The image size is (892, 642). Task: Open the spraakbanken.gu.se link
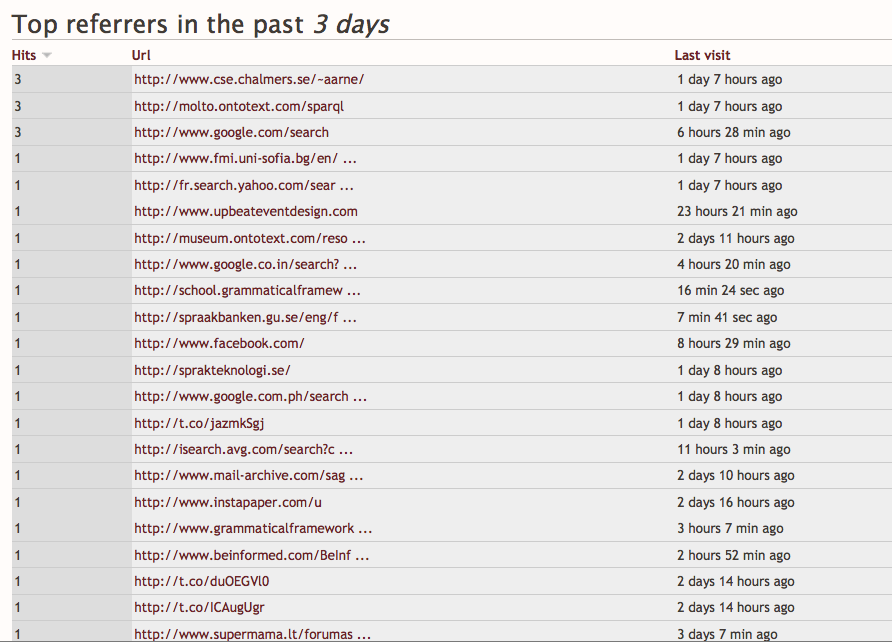coord(245,317)
